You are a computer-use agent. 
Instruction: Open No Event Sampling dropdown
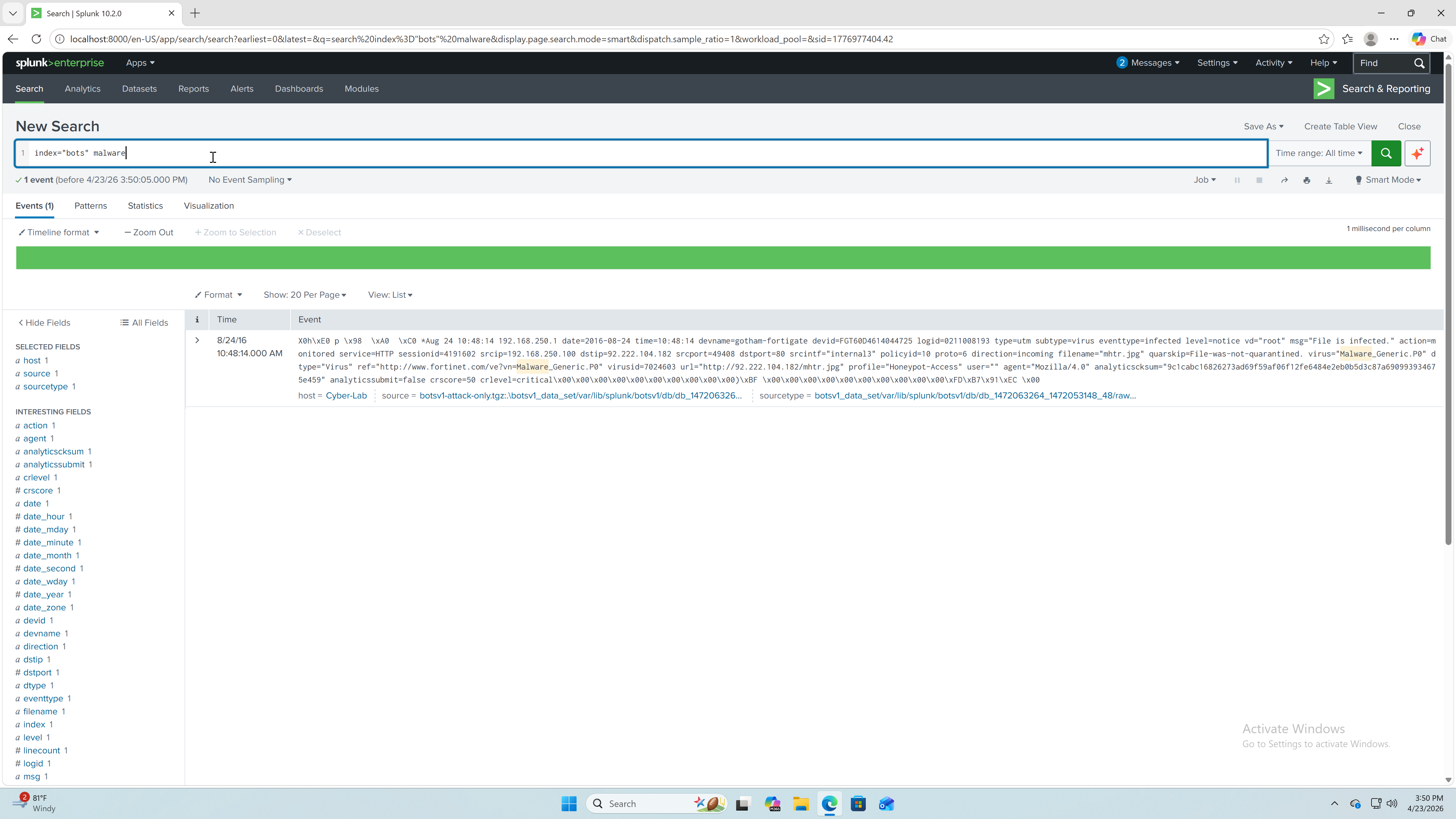pyautogui.click(x=250, y=180)
